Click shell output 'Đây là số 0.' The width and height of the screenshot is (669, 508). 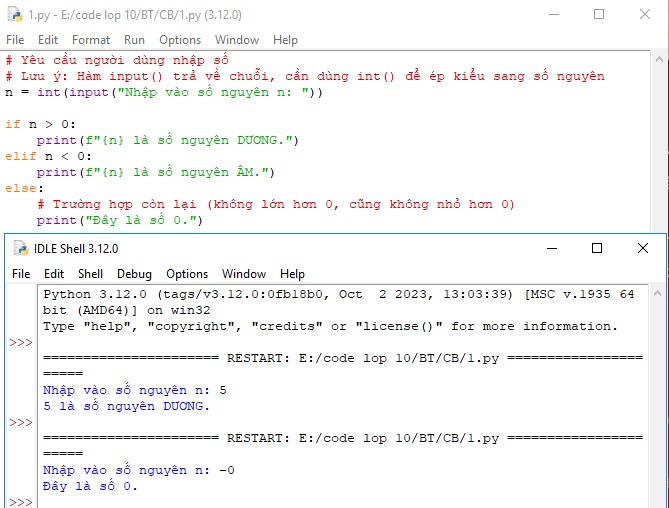[90, 486]
